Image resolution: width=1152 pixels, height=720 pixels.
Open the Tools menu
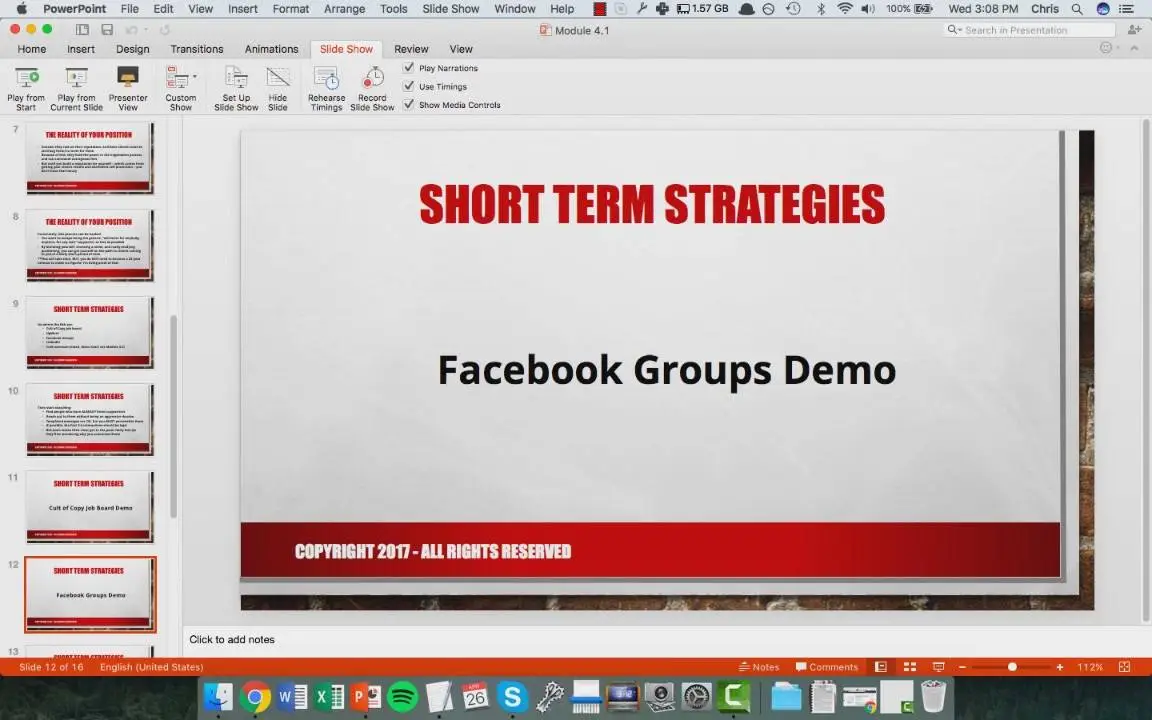click(x=394, y=9)
